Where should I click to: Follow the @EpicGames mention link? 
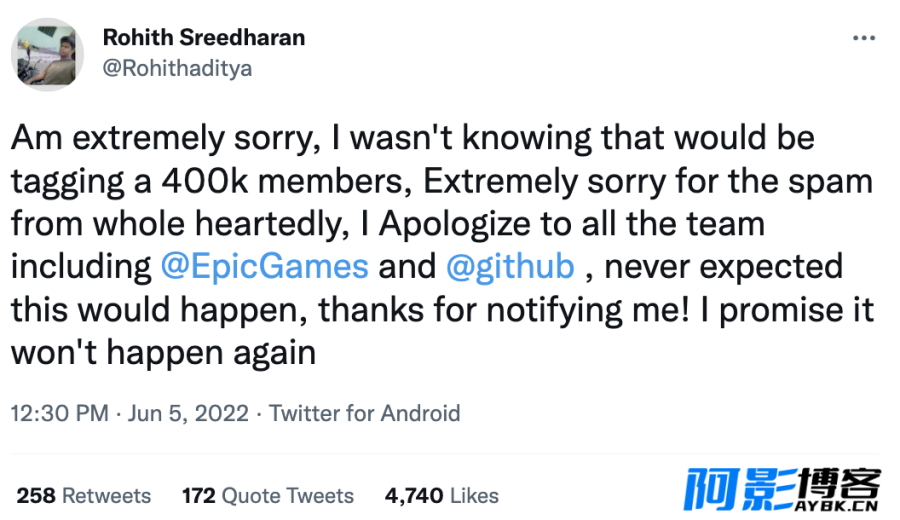pos(265,266)
